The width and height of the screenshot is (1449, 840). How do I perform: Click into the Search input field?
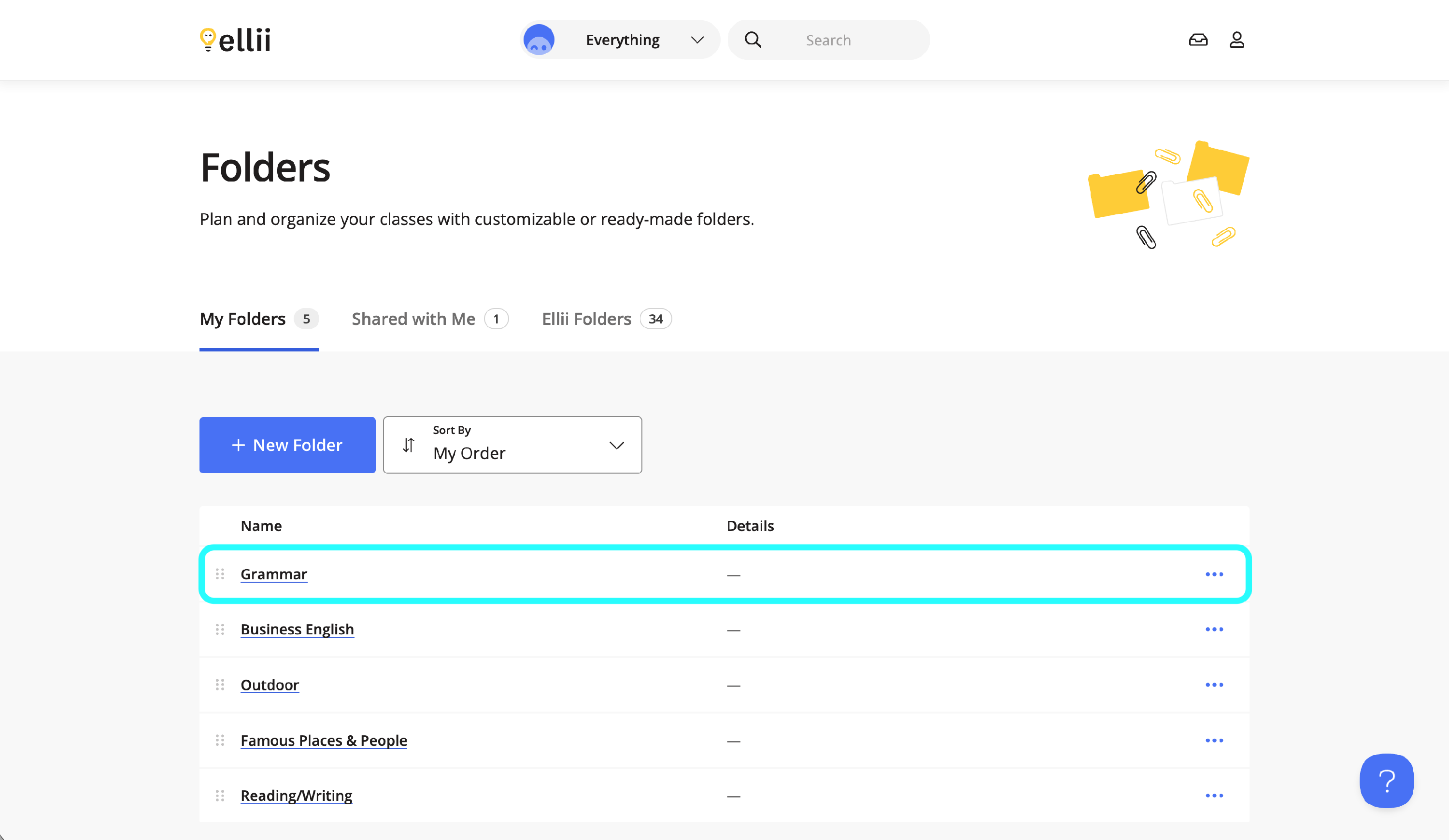click(x=845, y=40)
